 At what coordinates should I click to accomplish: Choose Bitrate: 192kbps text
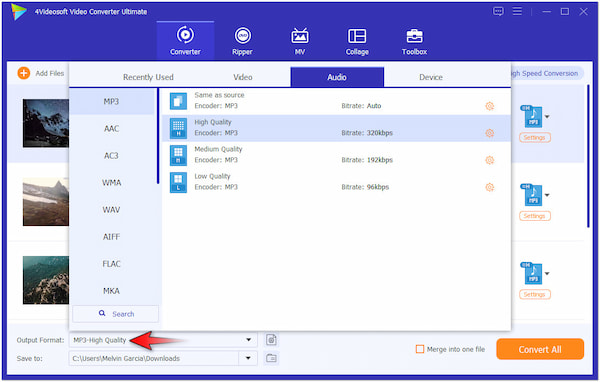[367, 160]
